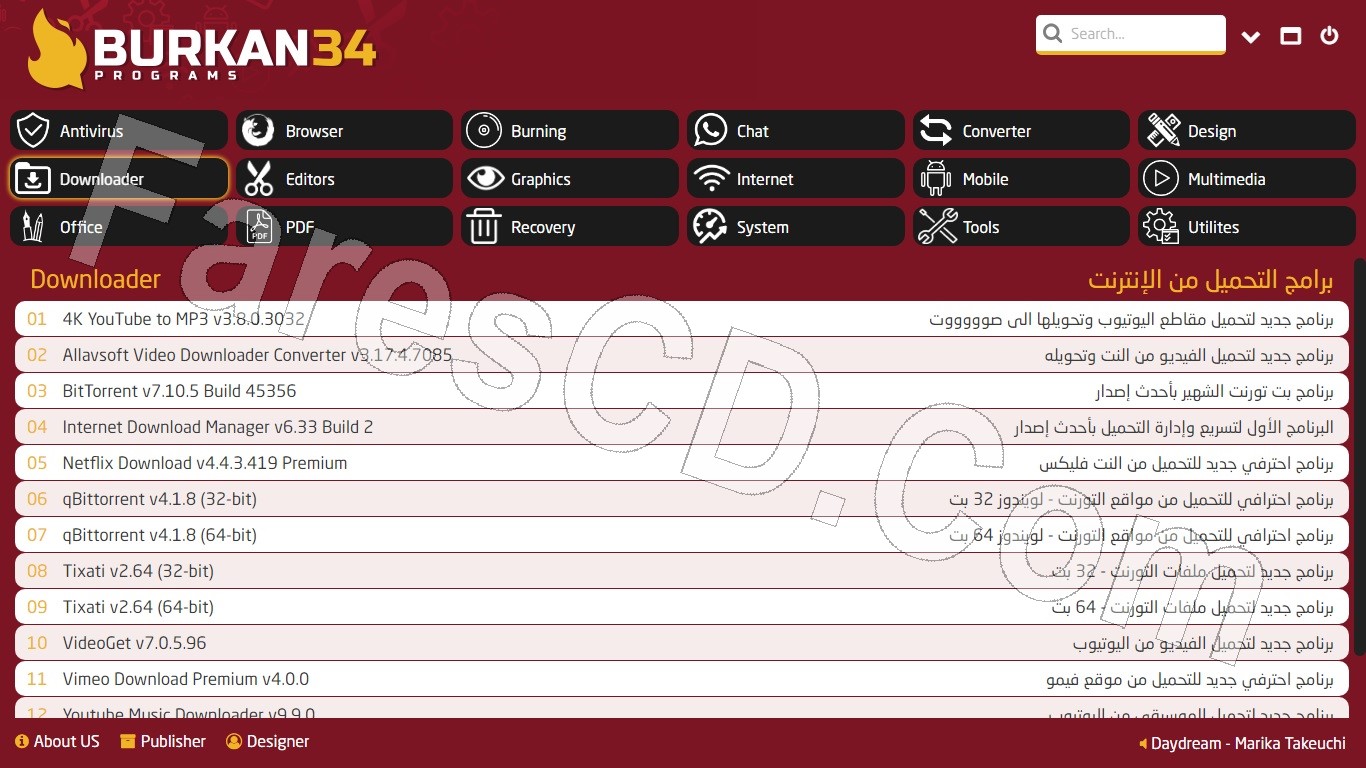Viewport: 1366px width, 768px height.
Task: Click the program list vertical scrollbar
Action: click(1359, 456)
